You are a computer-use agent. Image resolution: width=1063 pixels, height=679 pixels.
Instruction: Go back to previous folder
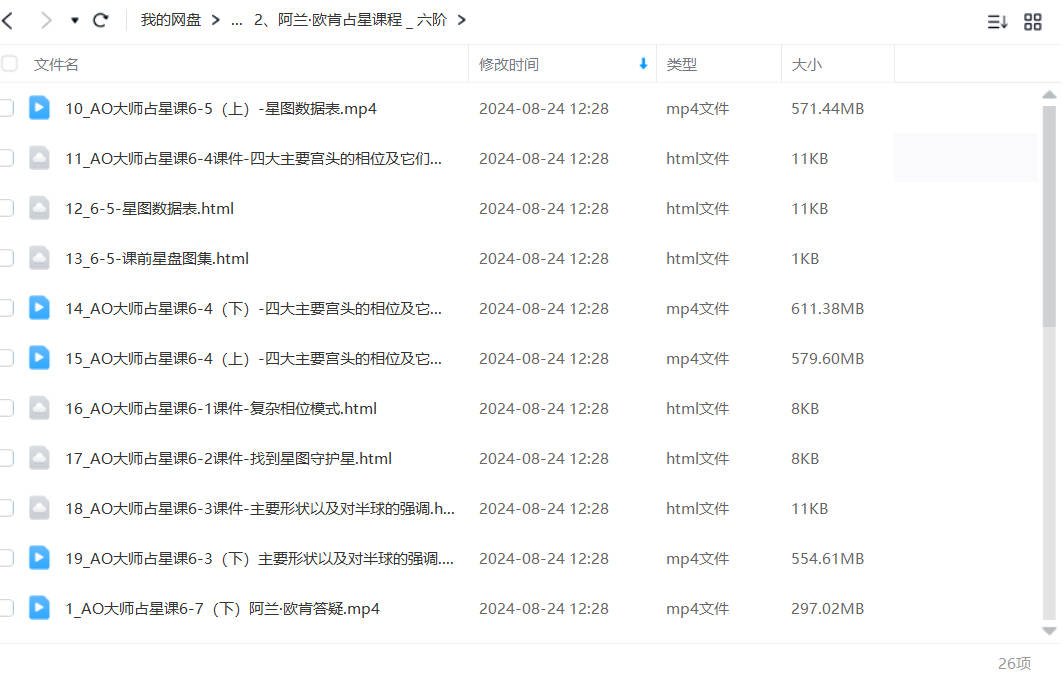(x=7, y=20)
